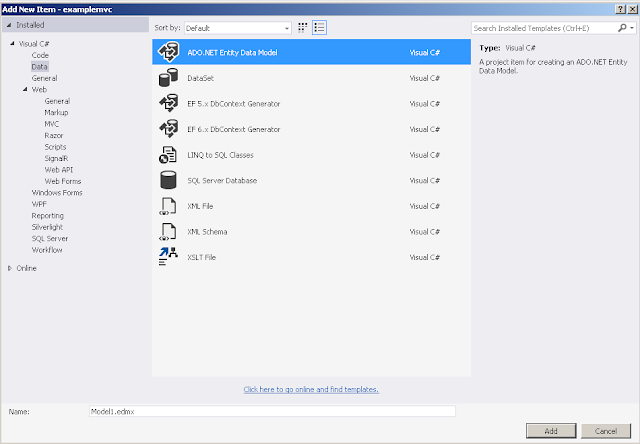Select the Silverlight category
The image size is (640, 444).
tap(47, 226)
